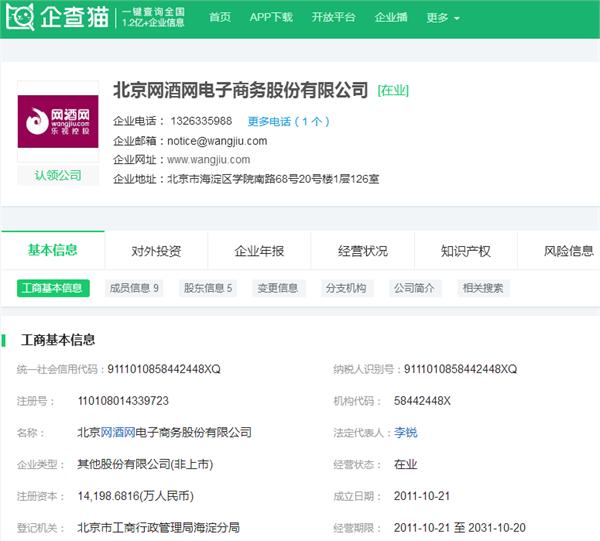This screenshot has height=541, width=600.
Task: Select the 工商基本信息 sub-tab button
Action: coord(53,288)
